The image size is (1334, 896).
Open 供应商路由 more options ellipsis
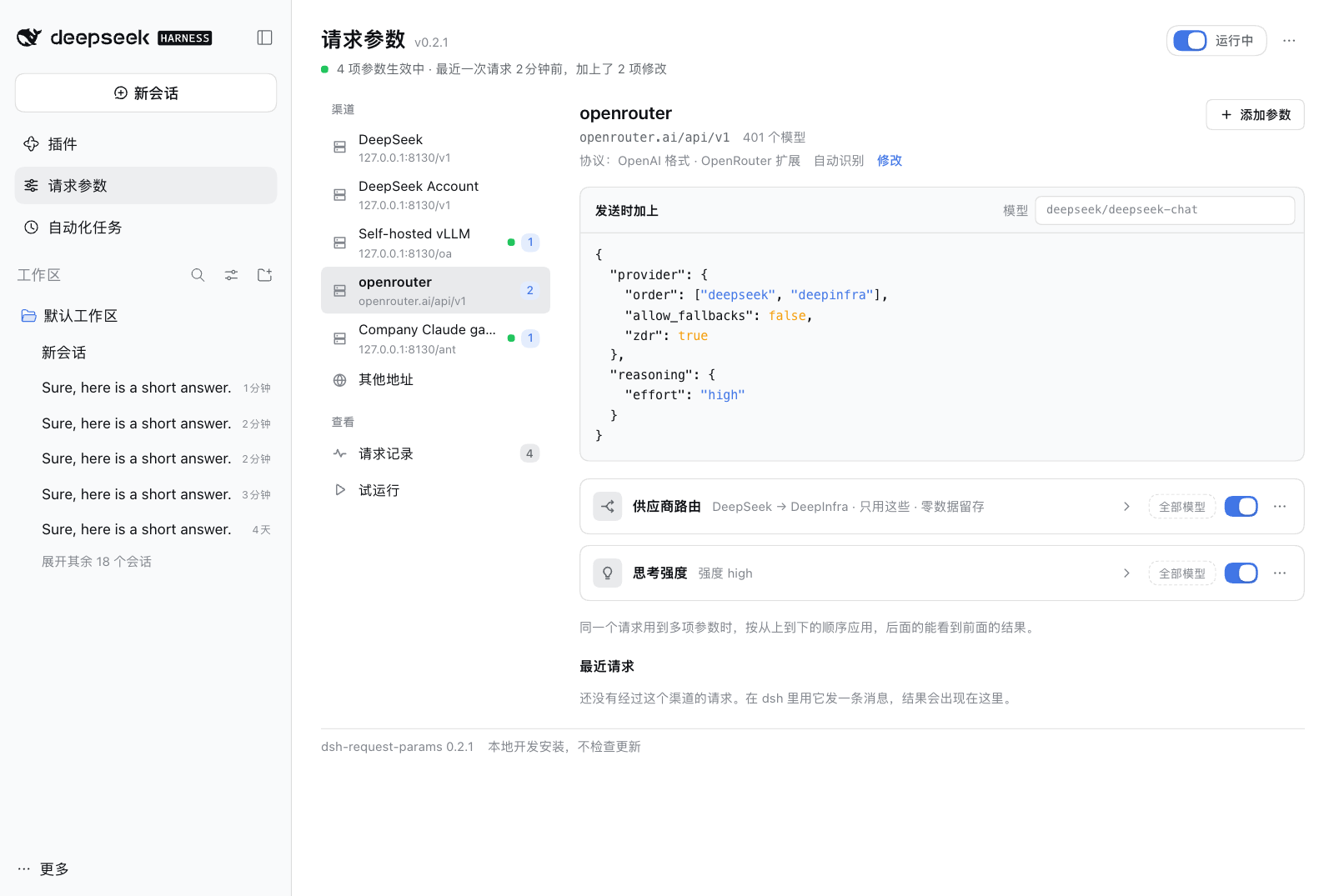(1280, 506)
